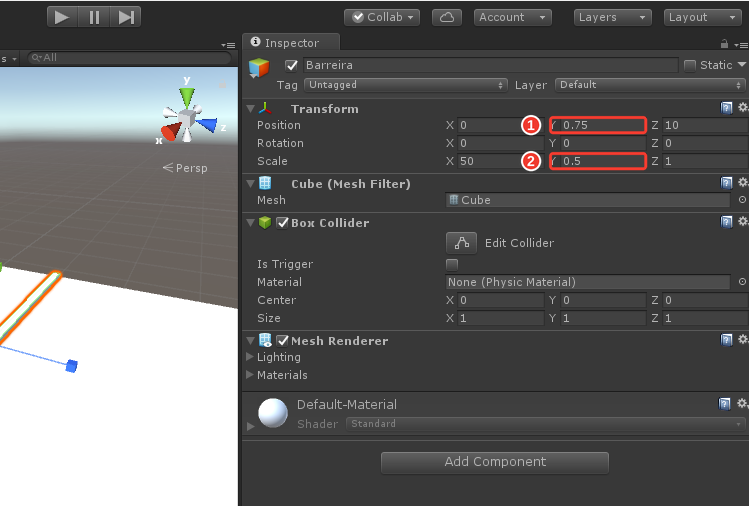The height and width of the screenshot is (506, 749).
Task: Open Box Collider help reference icon
Action: tap(726, 222)
